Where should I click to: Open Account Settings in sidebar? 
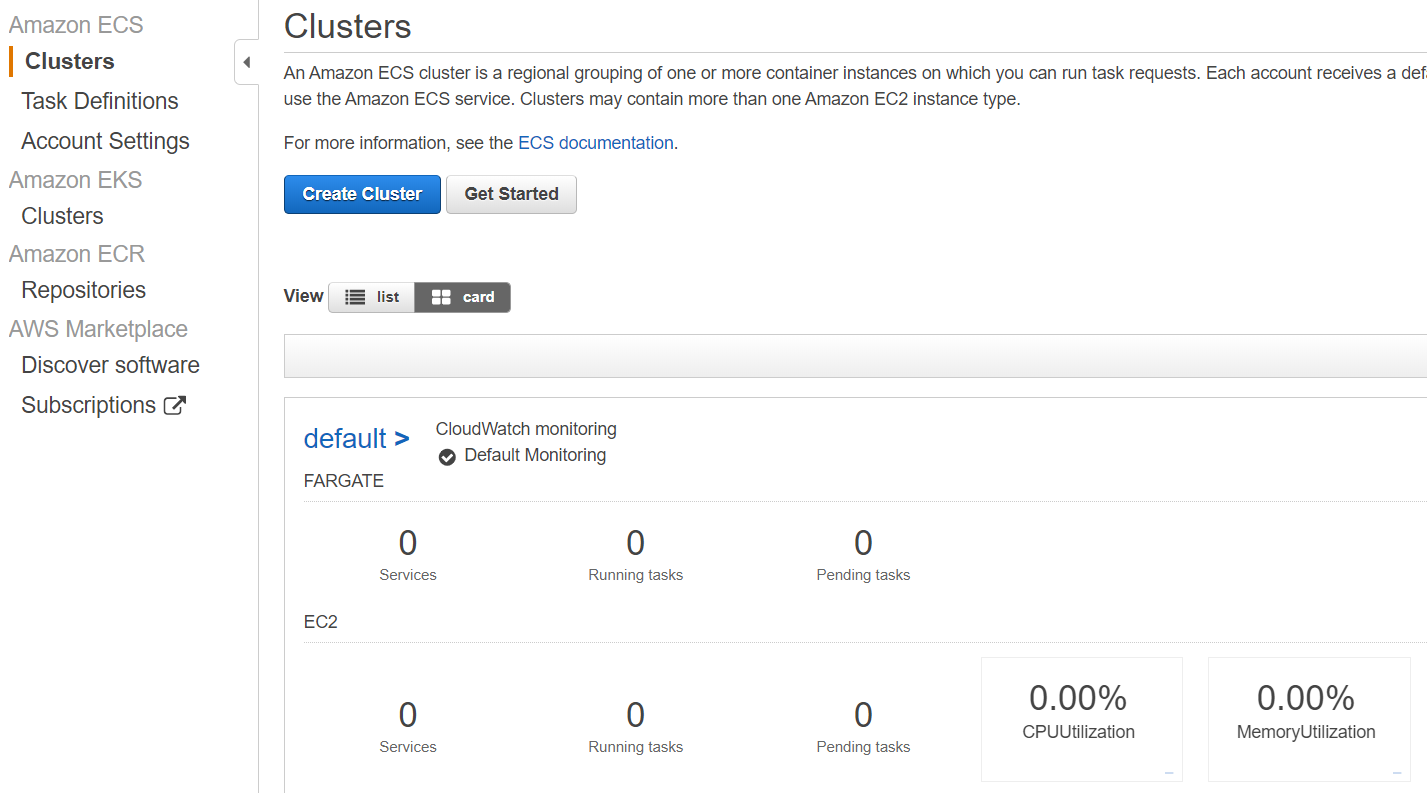[105, 141]
